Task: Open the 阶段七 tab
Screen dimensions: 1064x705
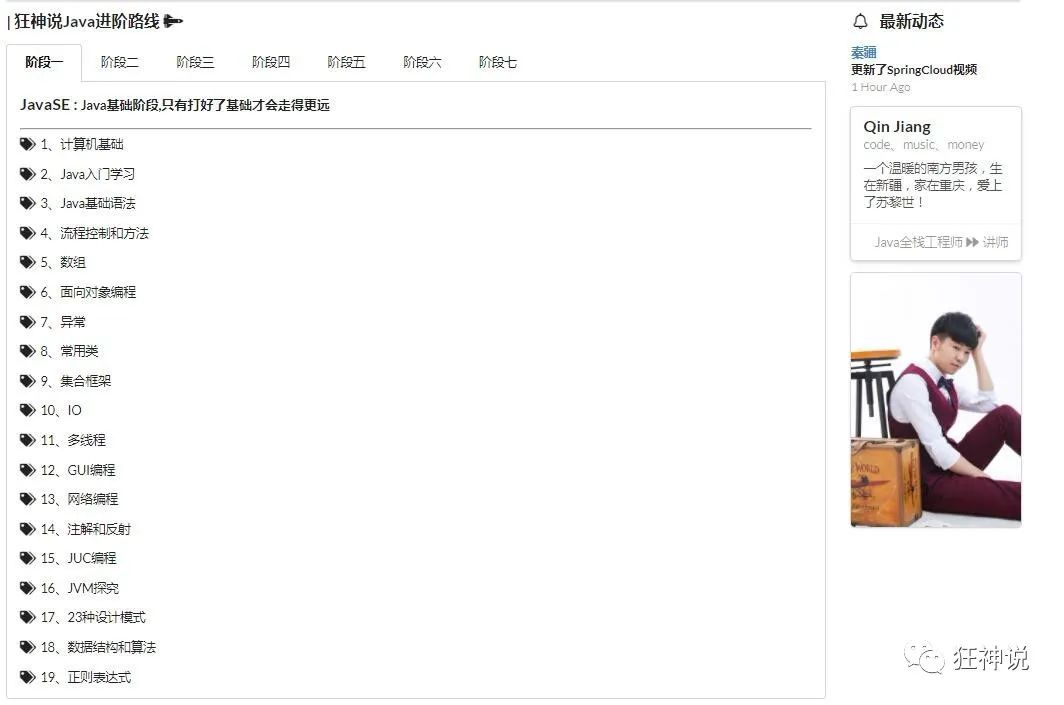Action: click(497, 61)
